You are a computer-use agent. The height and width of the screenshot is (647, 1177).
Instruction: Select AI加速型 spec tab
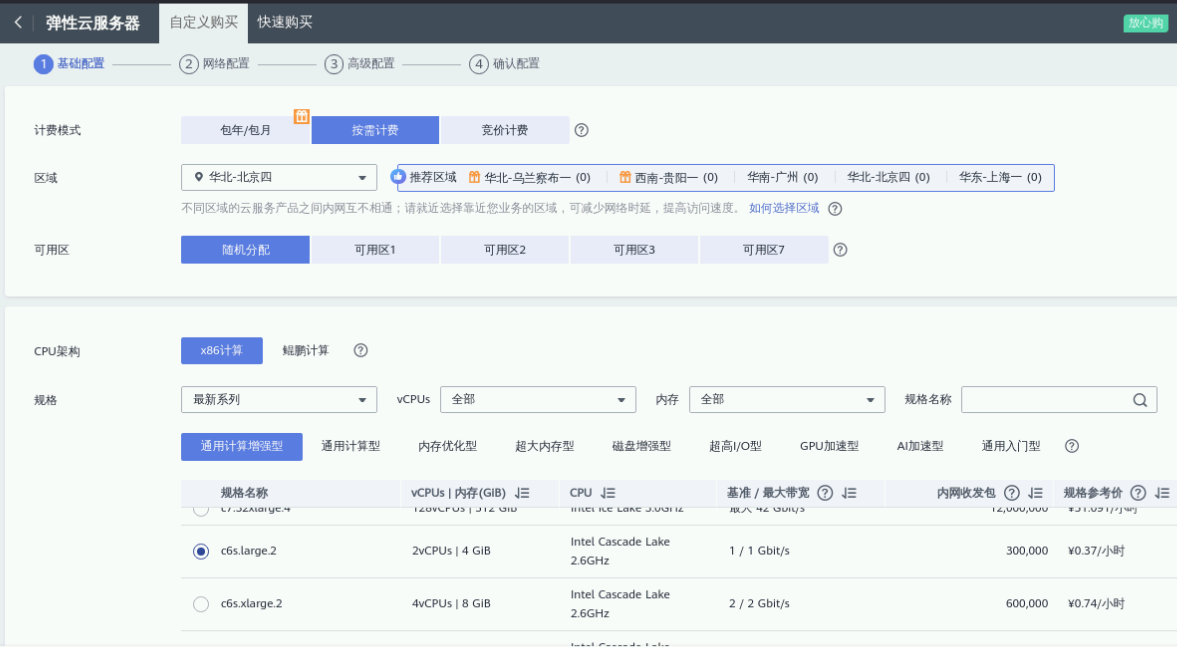coord(920,446)
